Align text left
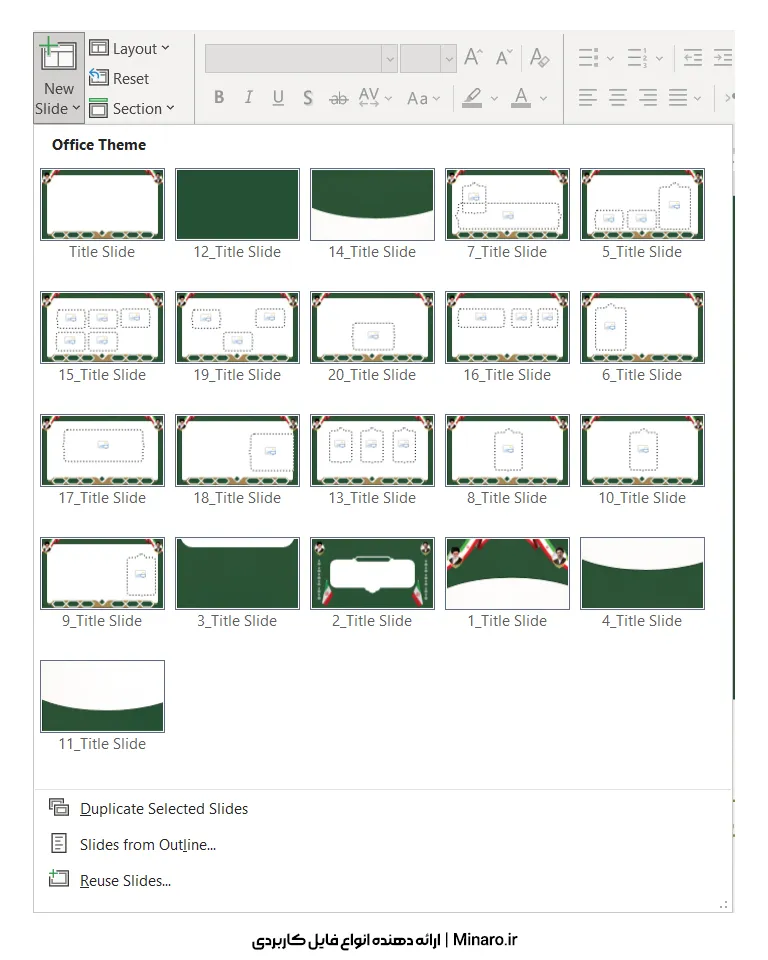 [587, 97]
